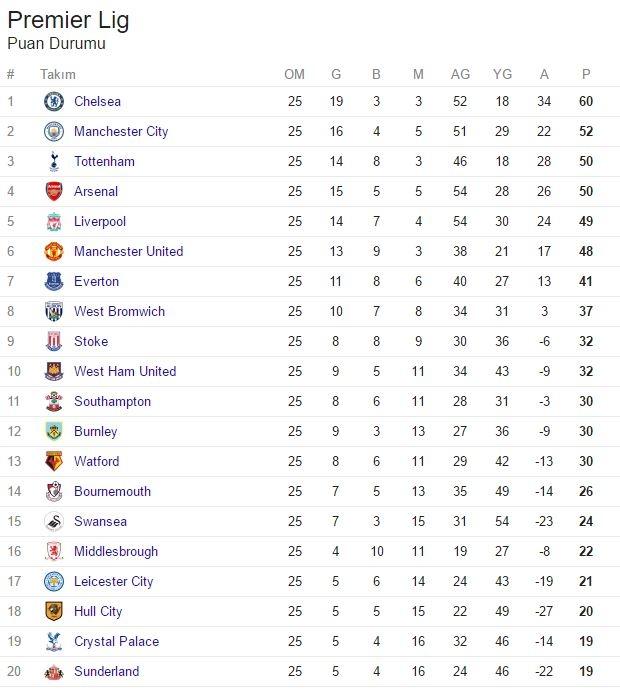Screen dimensions: 620x697
Task: Click the Takım column header
Action: (58, 74)
